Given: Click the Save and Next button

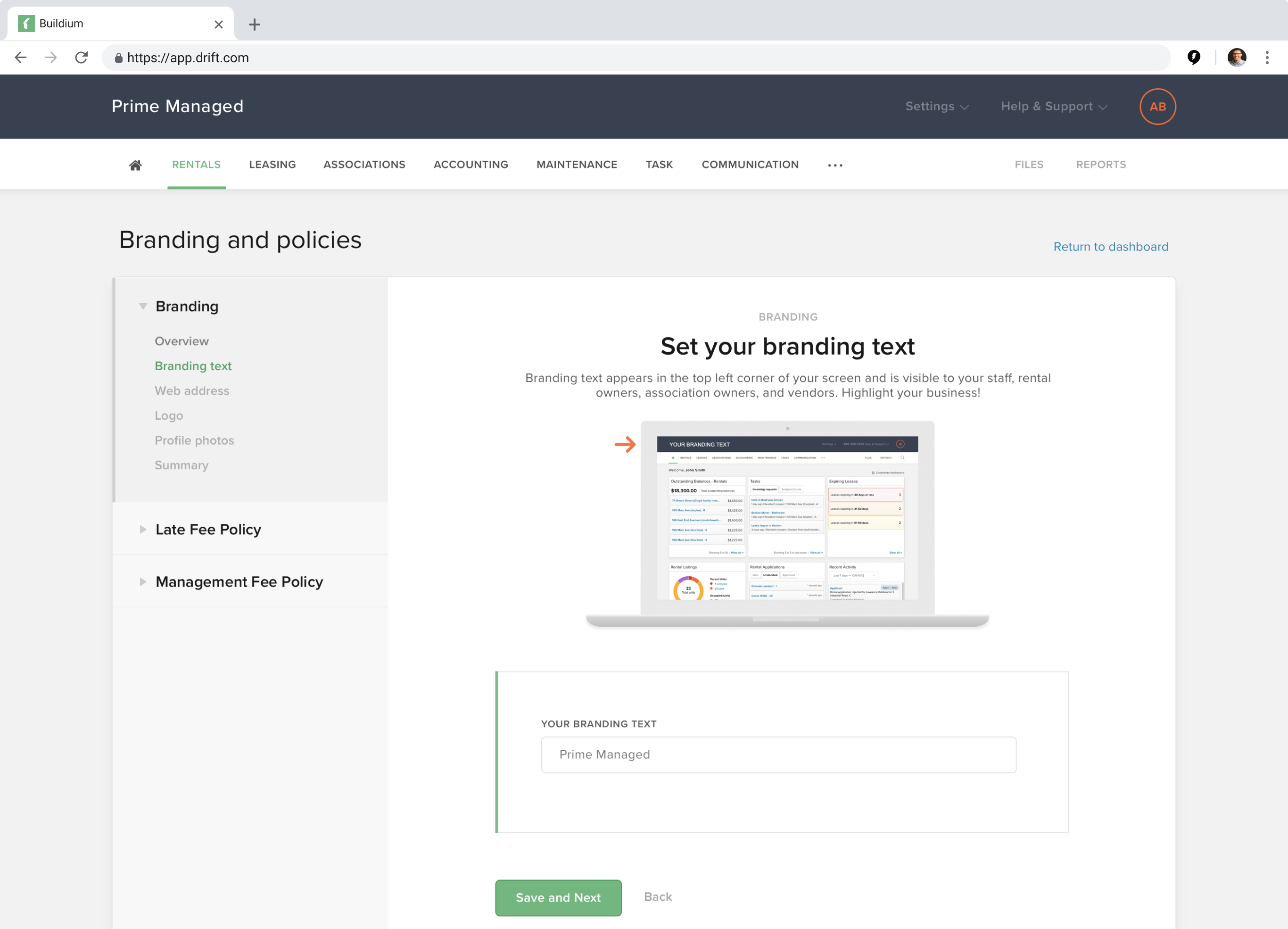Looking at the screenshot, I should click(558, 897).
